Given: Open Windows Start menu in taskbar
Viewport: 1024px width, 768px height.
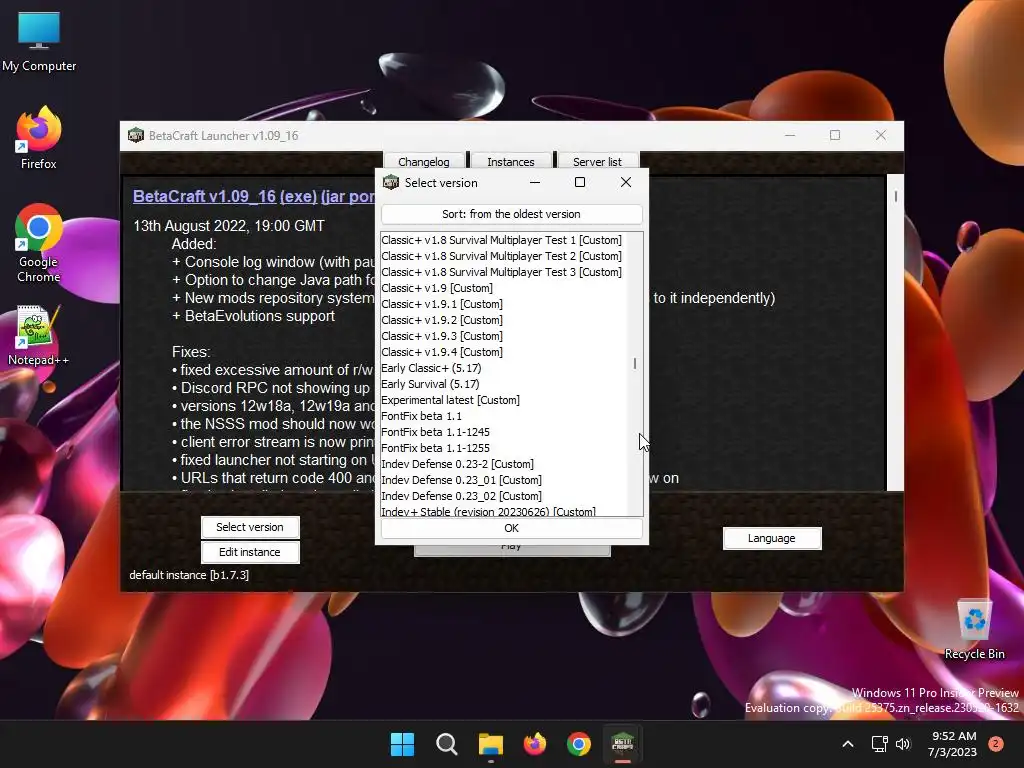Looking at the screenshot, I should [x=402, y=744].
